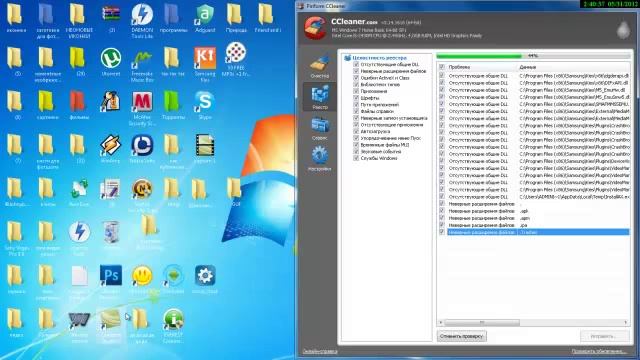Viewport: 640px width, 360px height.
Task: Open the uTorrent desktop icon
Action: coord(111,62)
